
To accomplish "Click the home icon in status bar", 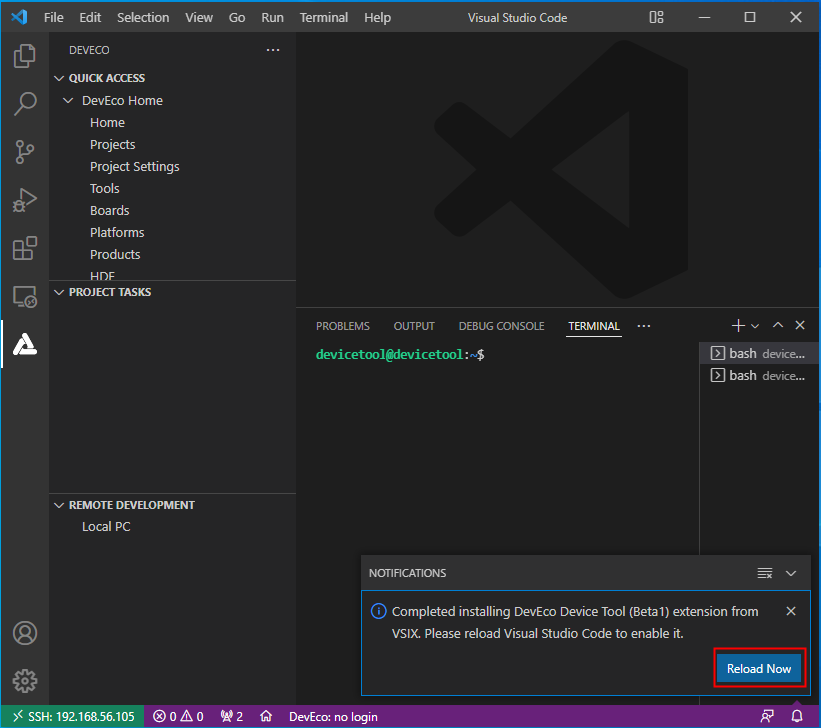I will pos(266,716).
